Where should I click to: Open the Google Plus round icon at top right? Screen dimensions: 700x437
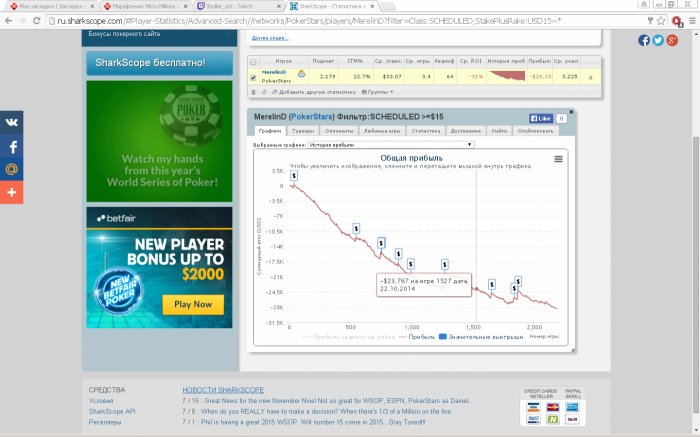pos(672,41)
